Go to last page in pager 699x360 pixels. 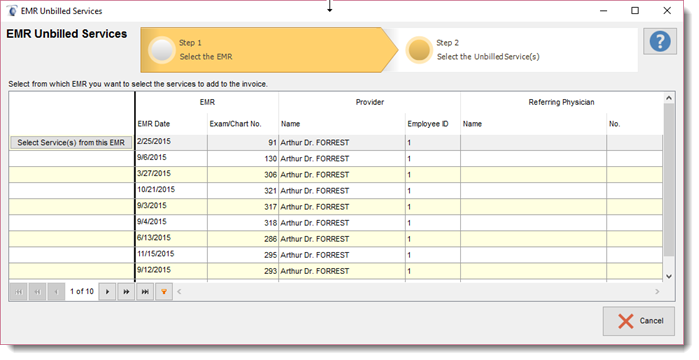pos(145,292)
